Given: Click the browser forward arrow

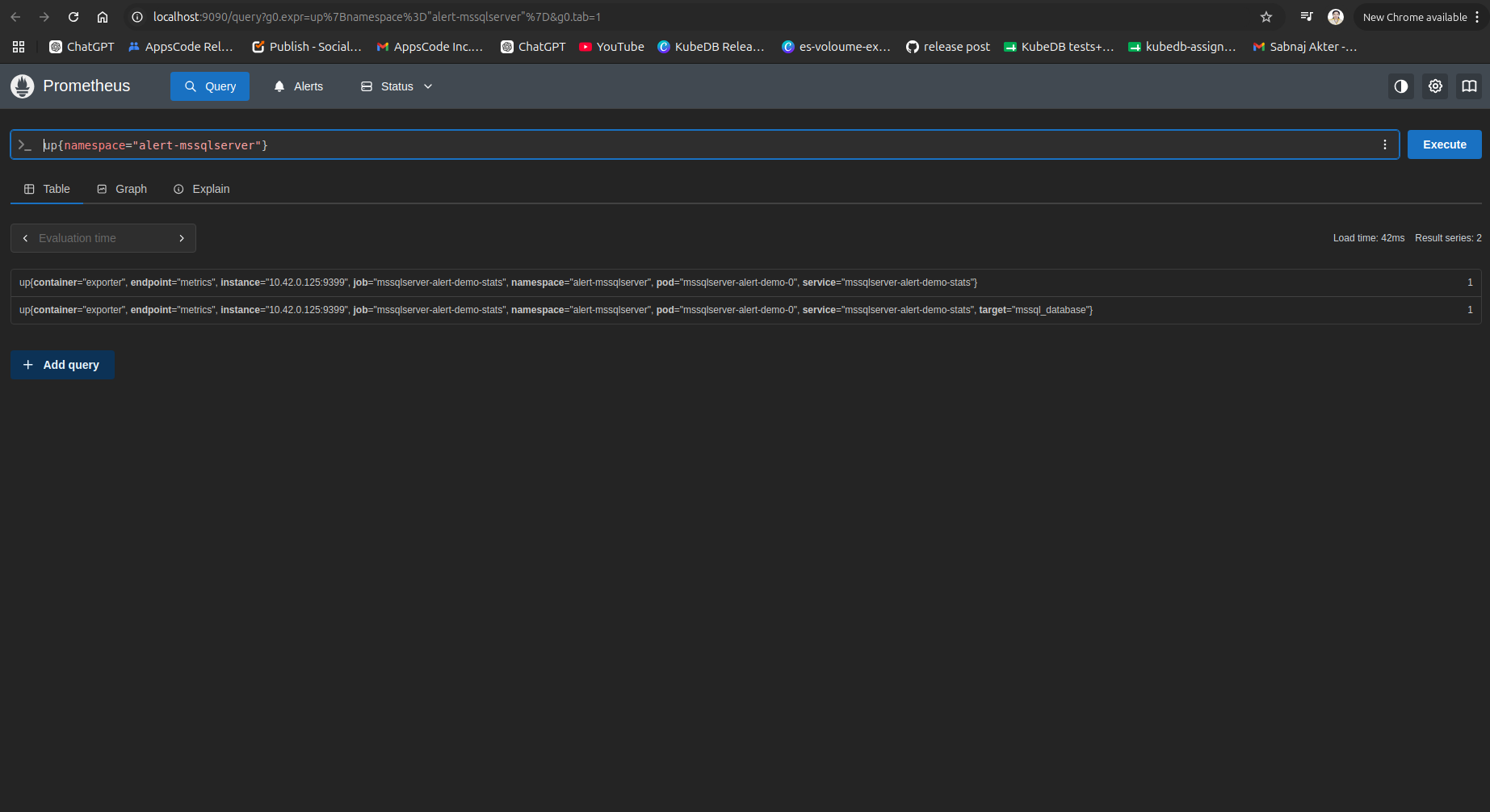Looking at the screenshot, I should (44, 17).
